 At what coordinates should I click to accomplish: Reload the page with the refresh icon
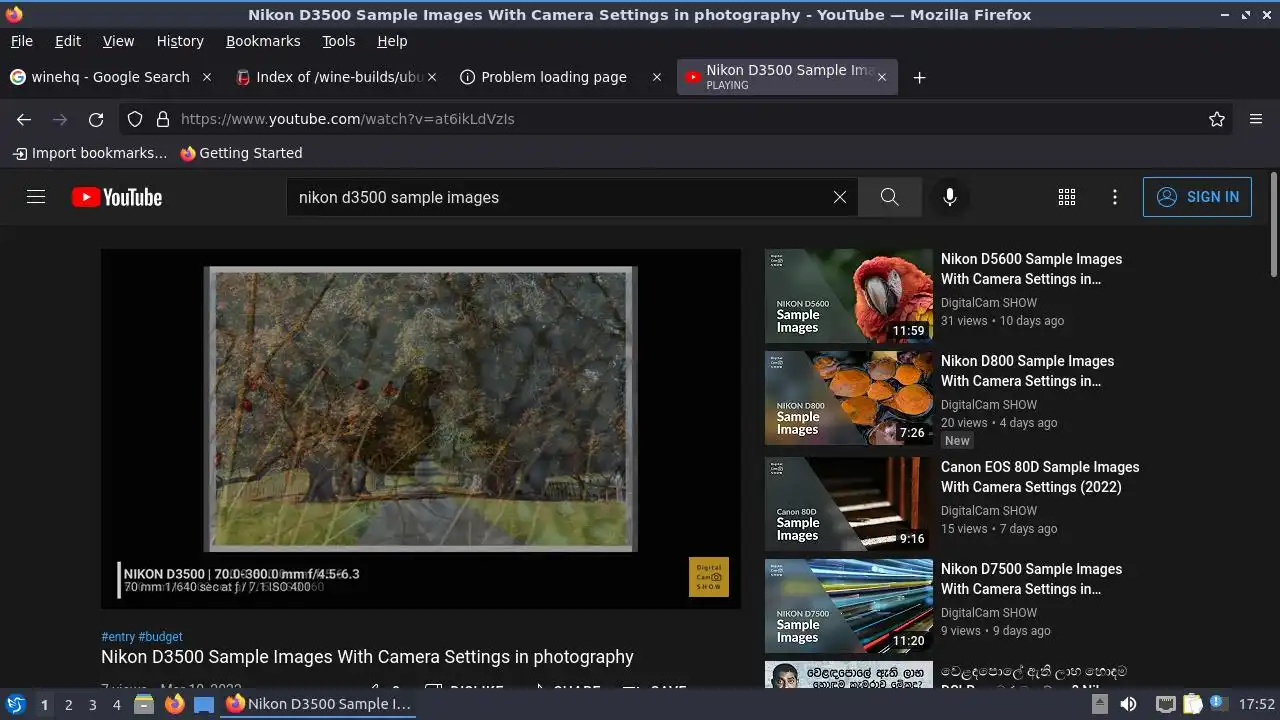click(x=96, y=119)
